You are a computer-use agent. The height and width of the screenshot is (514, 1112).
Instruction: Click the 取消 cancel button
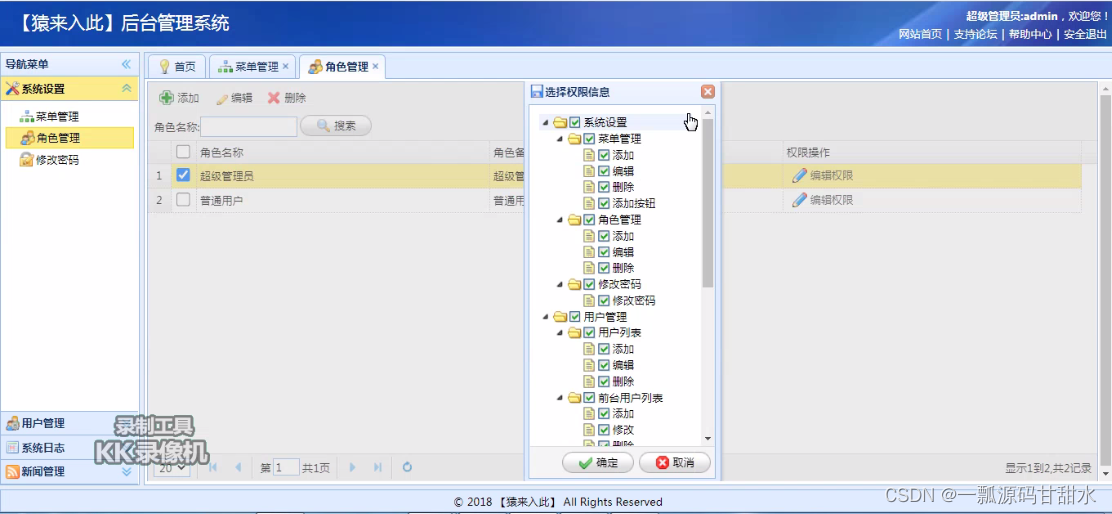point(674,463)
